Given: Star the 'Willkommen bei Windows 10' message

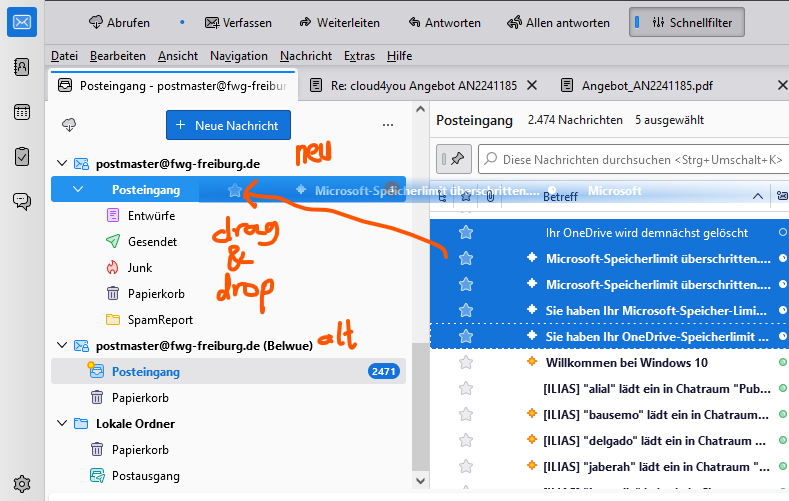Looking at the screenshot, I should (x=465, y=362).
